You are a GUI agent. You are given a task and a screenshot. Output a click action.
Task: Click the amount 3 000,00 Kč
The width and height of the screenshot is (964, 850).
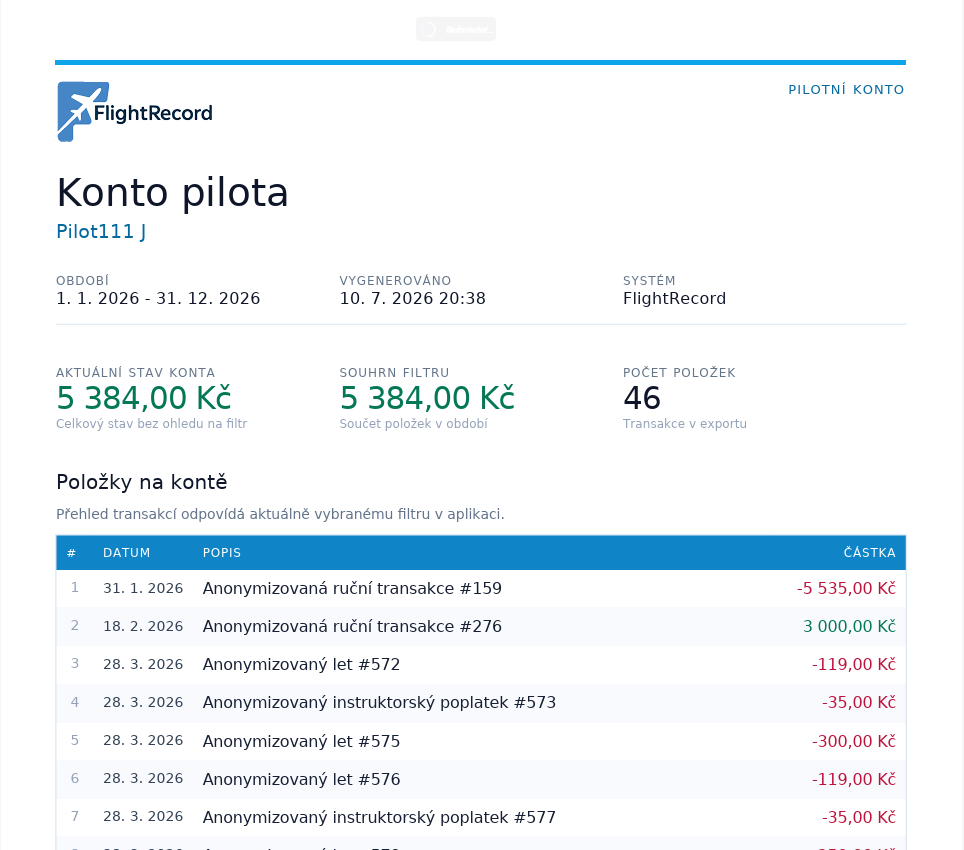pos(849,626)
